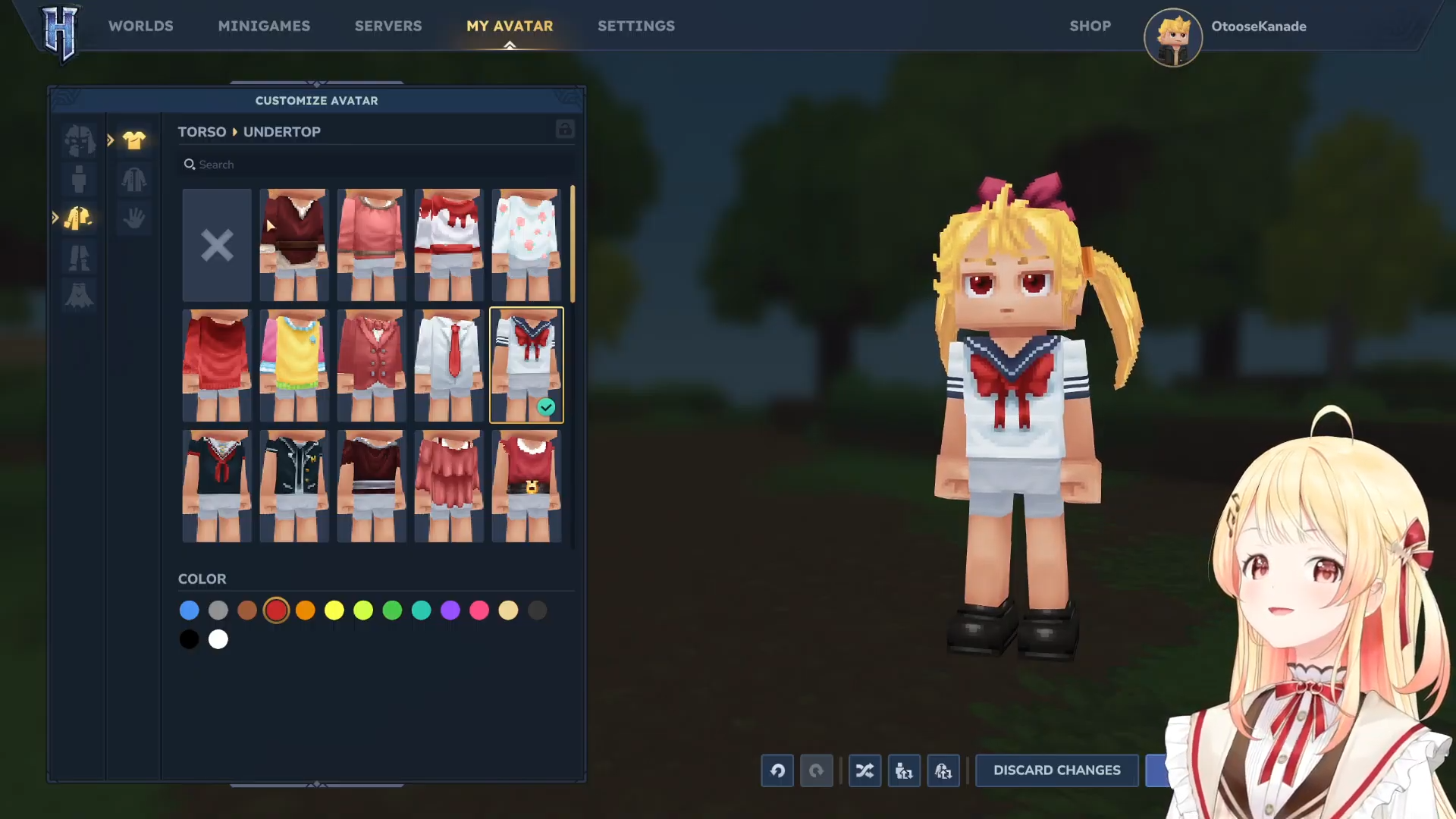This screenshot has width=1456, height=819.
Task: Open the Shop link
Action: click(1090, 26)
